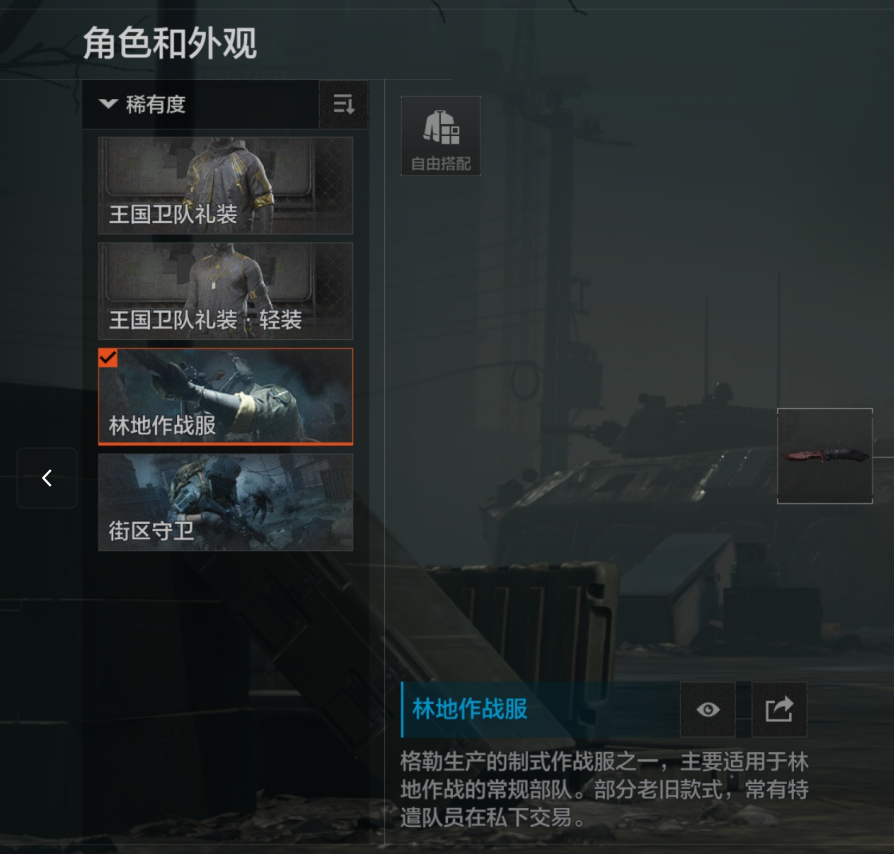
Task: Click the 林地作战服 description paragraph
Action: point(604,790)
